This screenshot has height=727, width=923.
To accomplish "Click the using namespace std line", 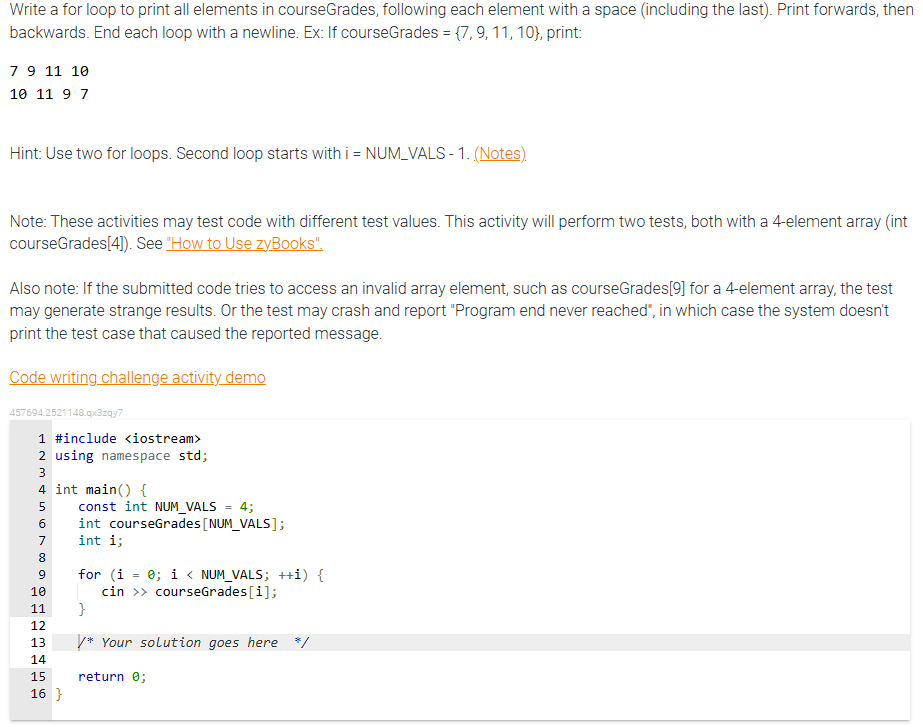I will coord(130,455).
